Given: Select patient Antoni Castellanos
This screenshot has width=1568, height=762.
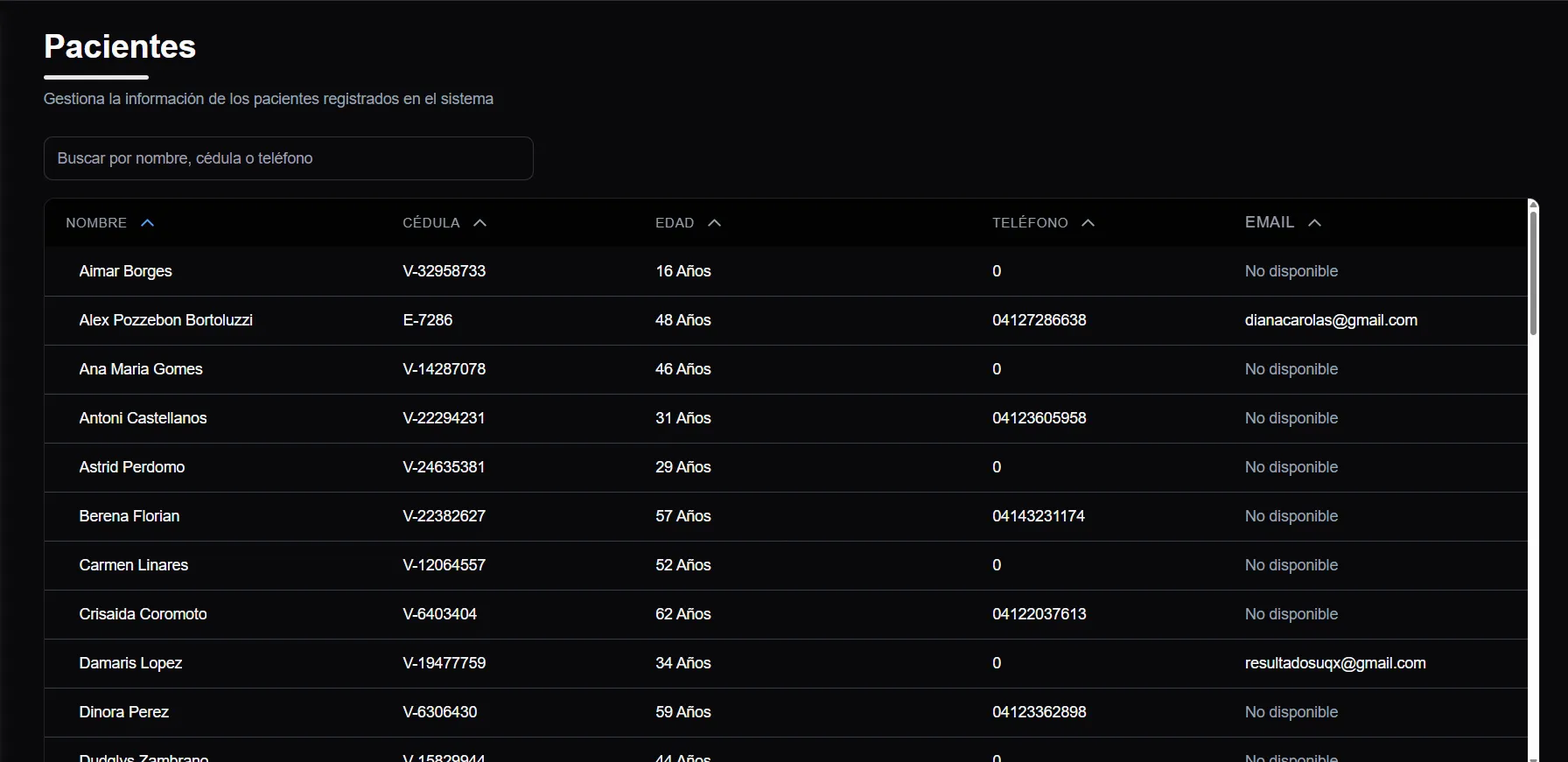Looking at the screenshot, I should coord(143,418).
